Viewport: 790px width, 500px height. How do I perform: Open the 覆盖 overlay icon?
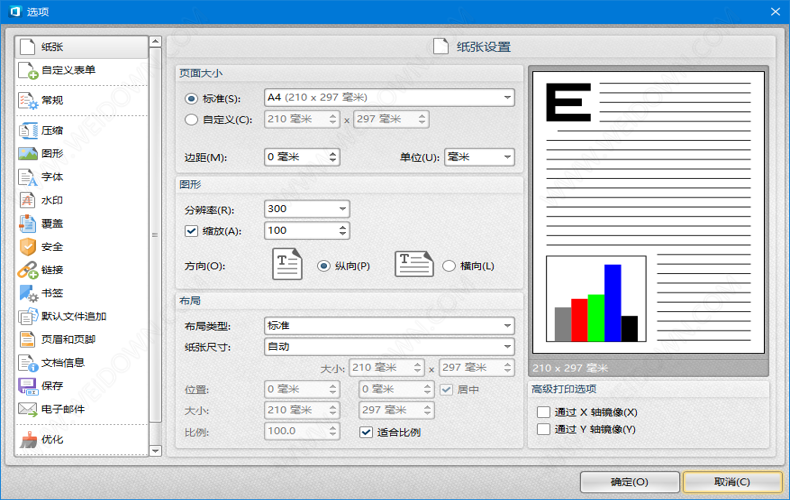(28, 223)
